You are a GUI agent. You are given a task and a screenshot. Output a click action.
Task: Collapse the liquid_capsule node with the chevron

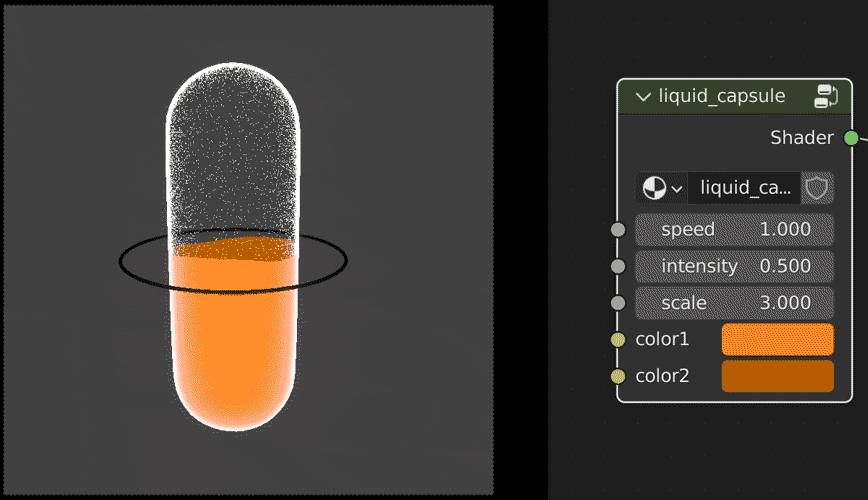pyautogui.click(x=643, y=97)
